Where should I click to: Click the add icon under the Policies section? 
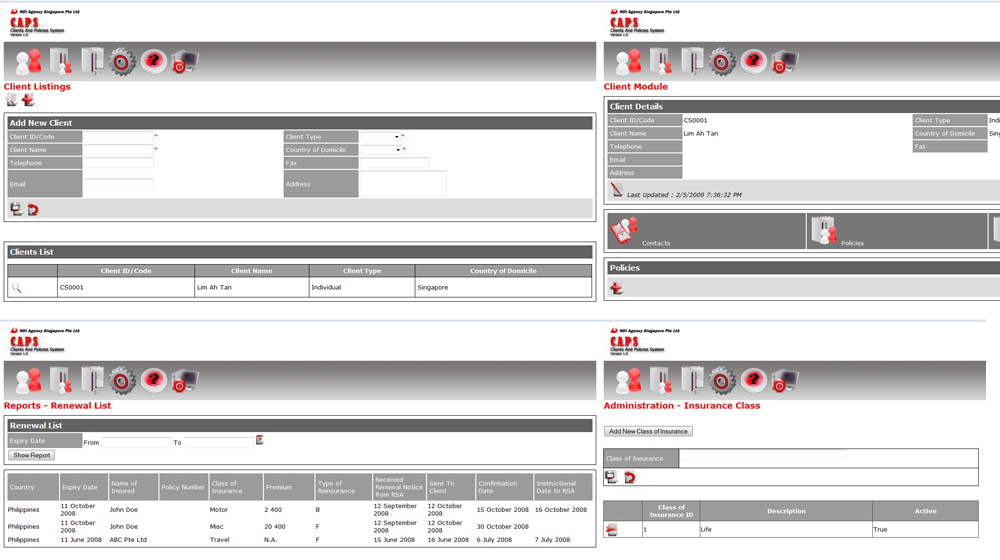(616, 288)
